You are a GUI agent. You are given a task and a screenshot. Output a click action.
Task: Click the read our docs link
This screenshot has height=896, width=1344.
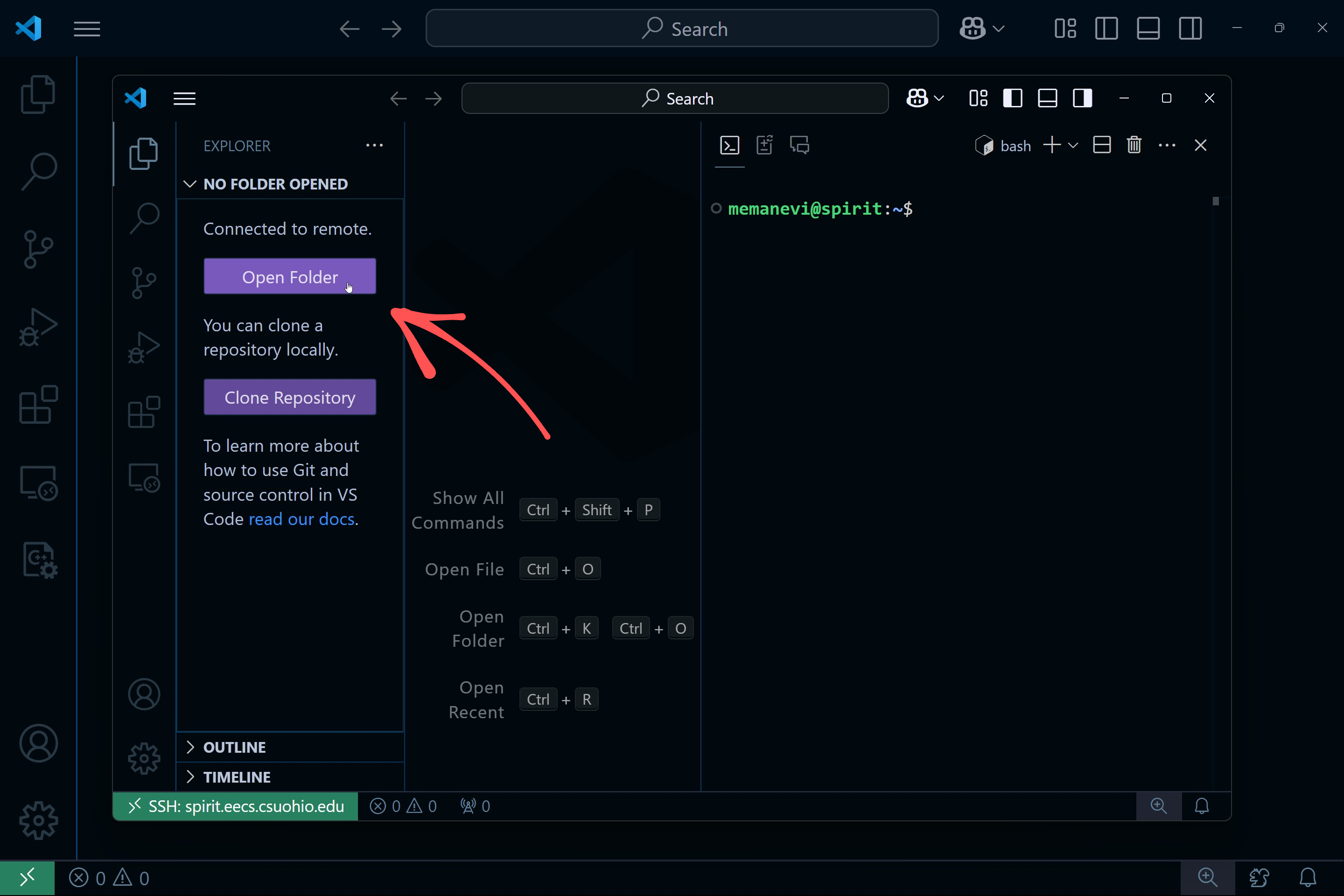pyautogui.click(x=301, y=518)
